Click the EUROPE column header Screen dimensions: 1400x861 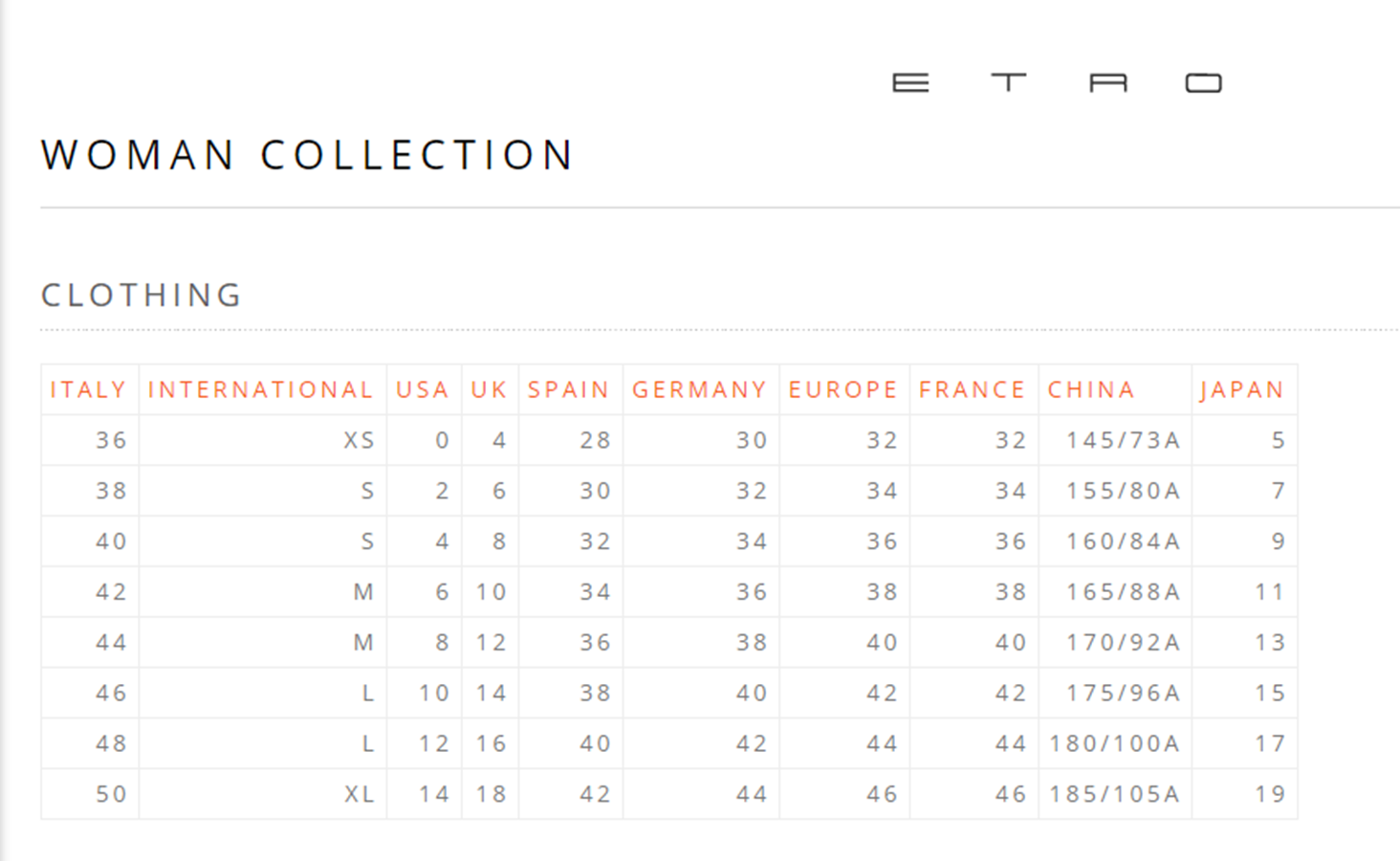point(843,390)
